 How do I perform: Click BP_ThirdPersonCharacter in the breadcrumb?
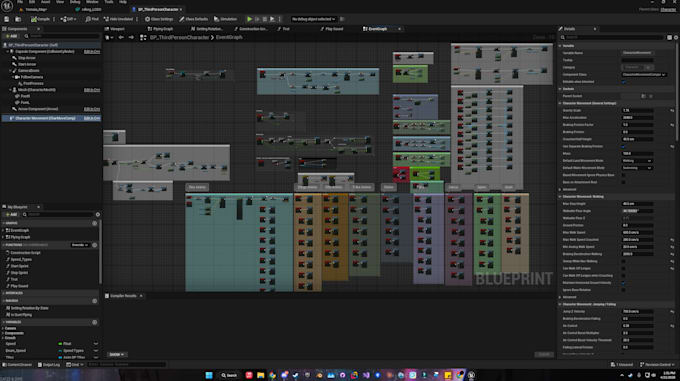179,38
